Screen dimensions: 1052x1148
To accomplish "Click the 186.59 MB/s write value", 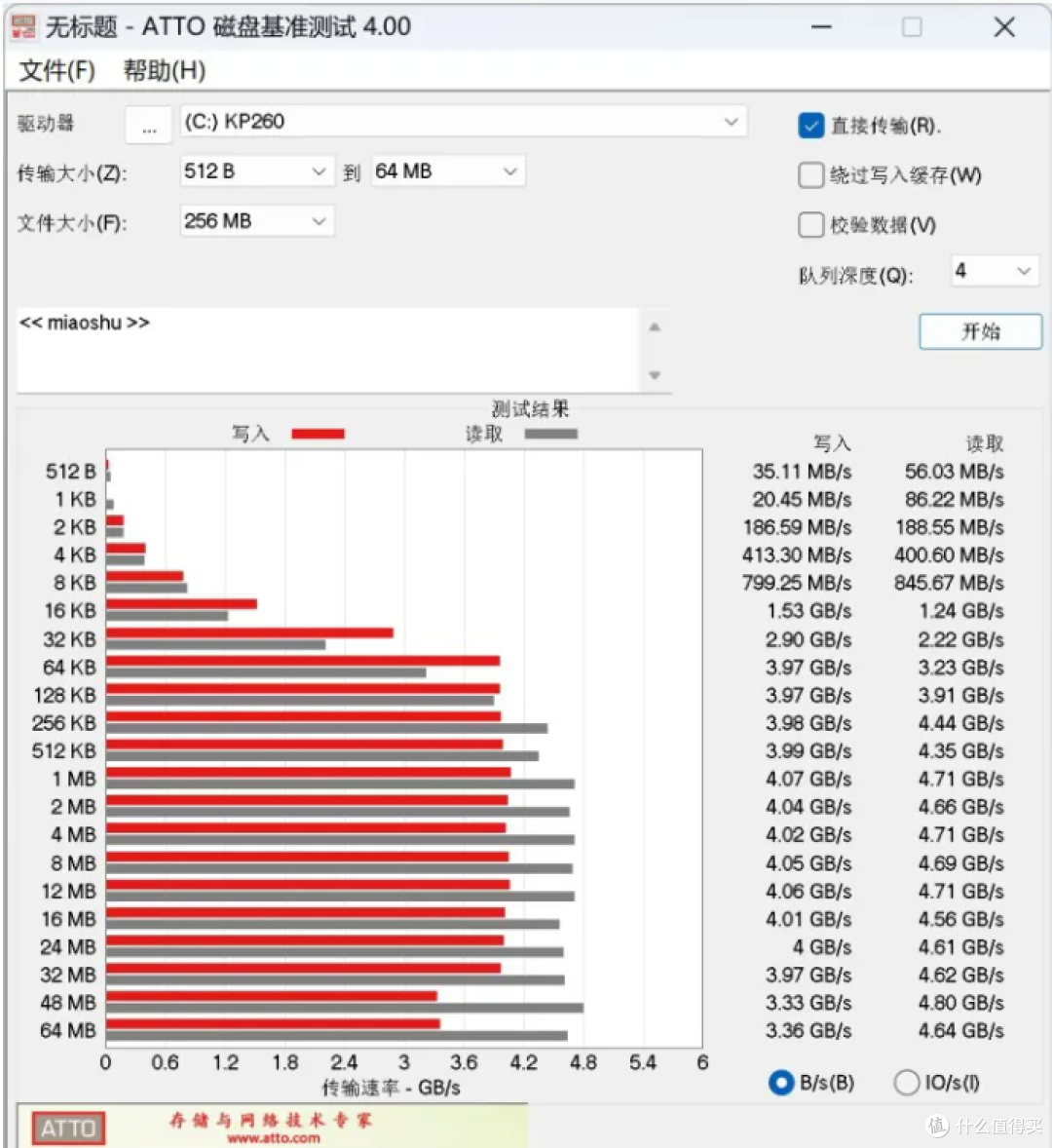I will tap(798, 527).
